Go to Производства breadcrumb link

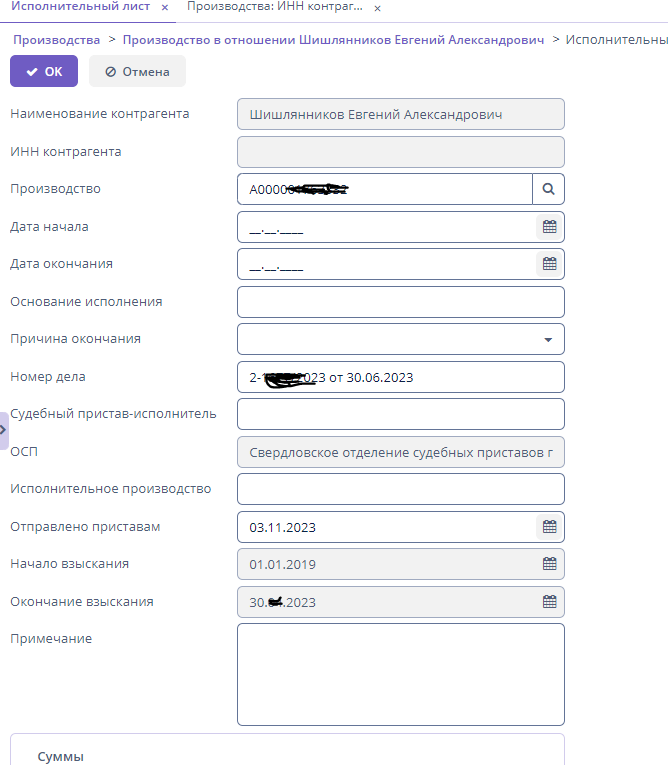(x=56, y=40)
